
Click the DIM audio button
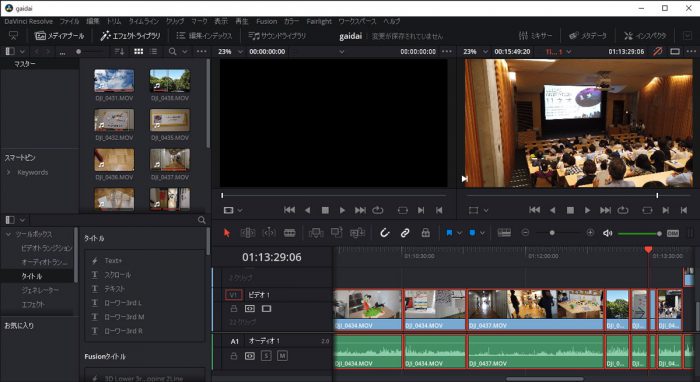[x=672, y=233]
